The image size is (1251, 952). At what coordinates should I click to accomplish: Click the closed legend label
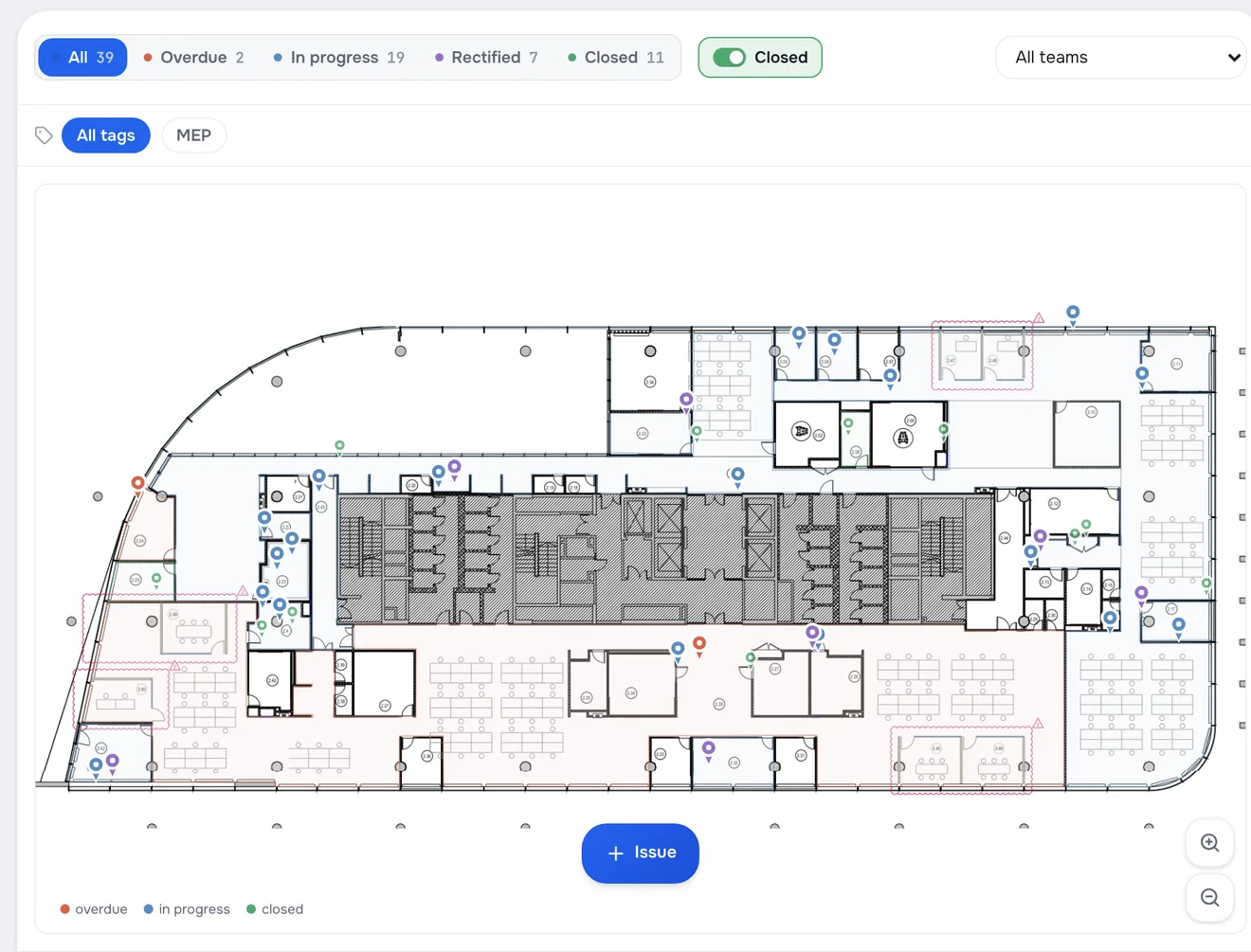[282, 909]
